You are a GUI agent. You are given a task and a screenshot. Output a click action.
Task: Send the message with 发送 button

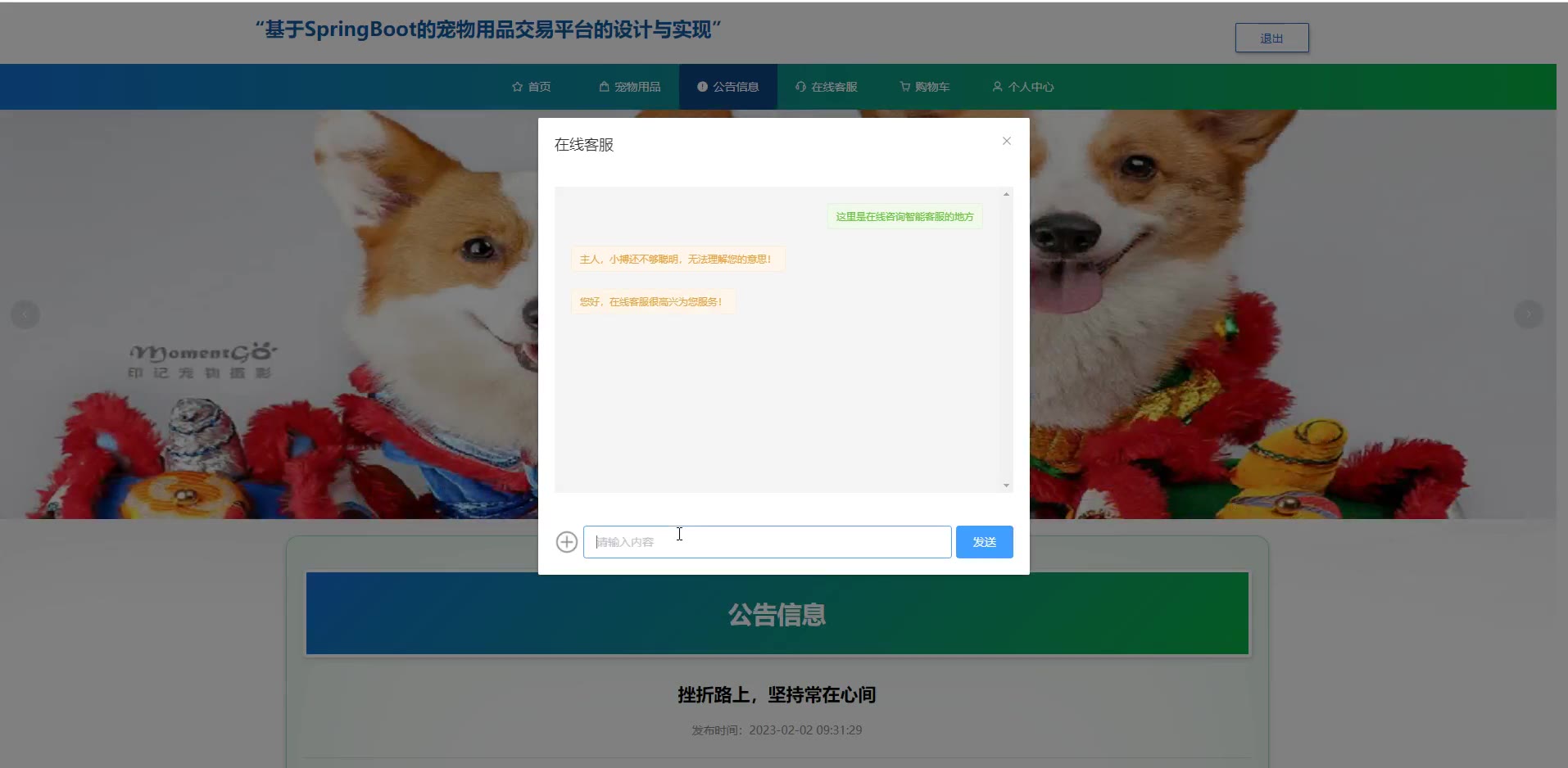(x=984, y=542)
